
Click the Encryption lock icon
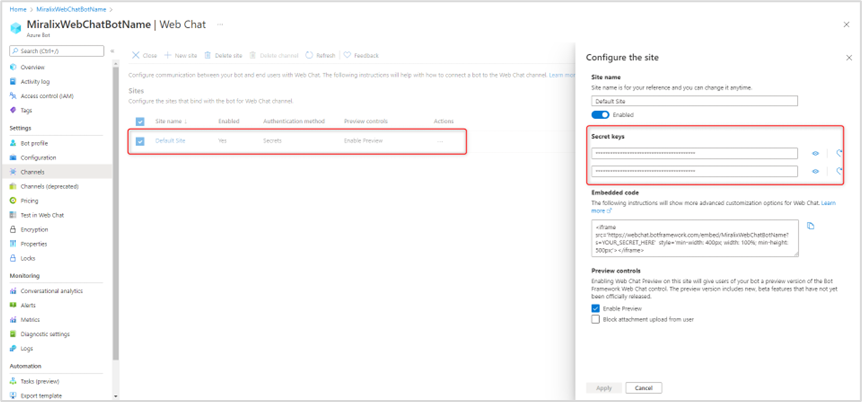click(13, 229)
